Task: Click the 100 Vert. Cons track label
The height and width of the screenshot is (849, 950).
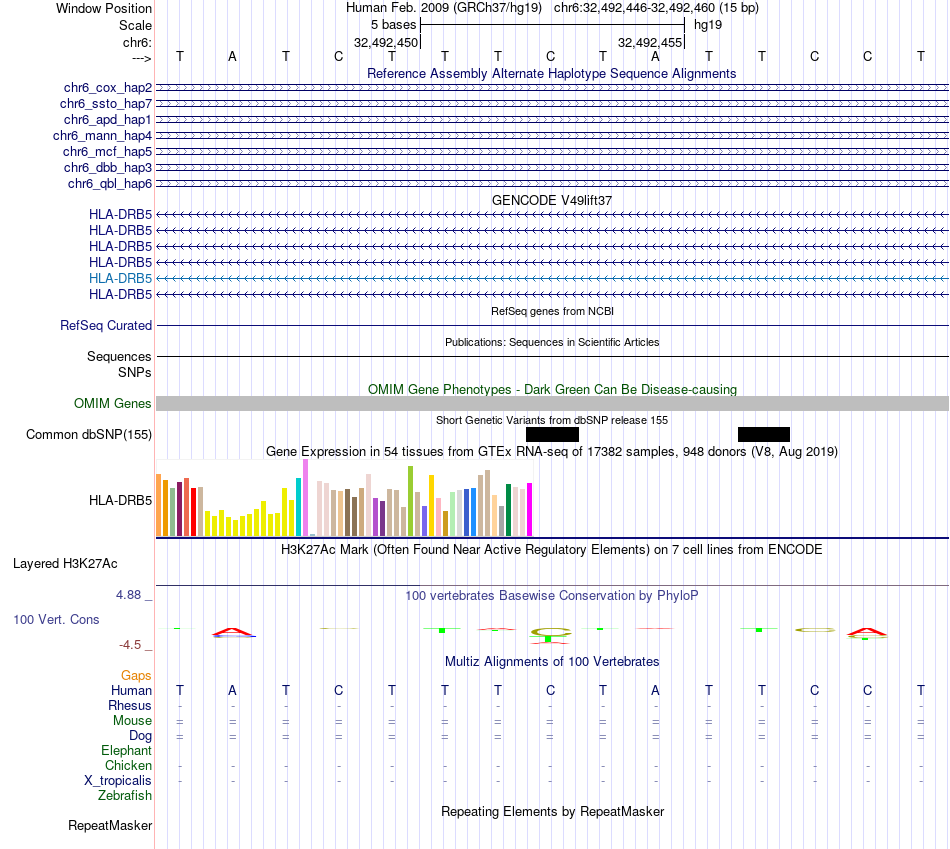Action: coord(56,619)
